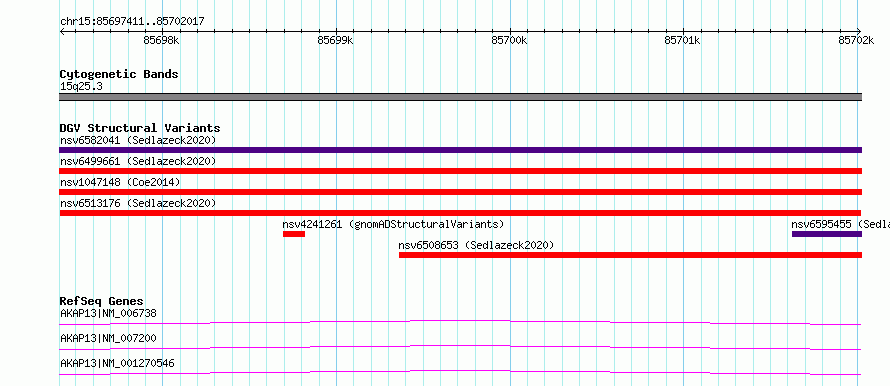This screenshot has width=890, height=386.
Task: Click the nsv6582041 purple variant bar
Action: click(x=460, y=150)
